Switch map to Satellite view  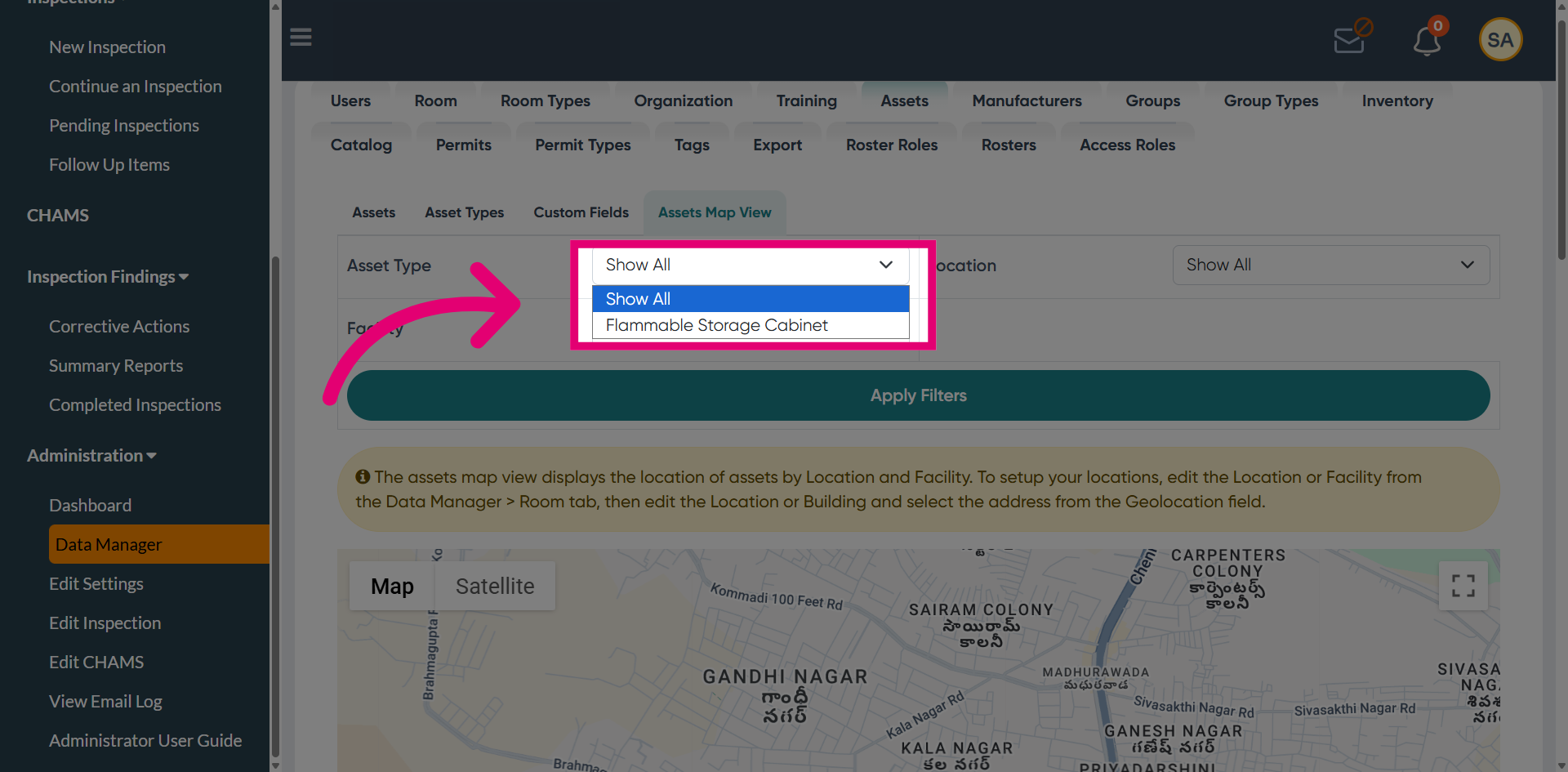[495, 586]
